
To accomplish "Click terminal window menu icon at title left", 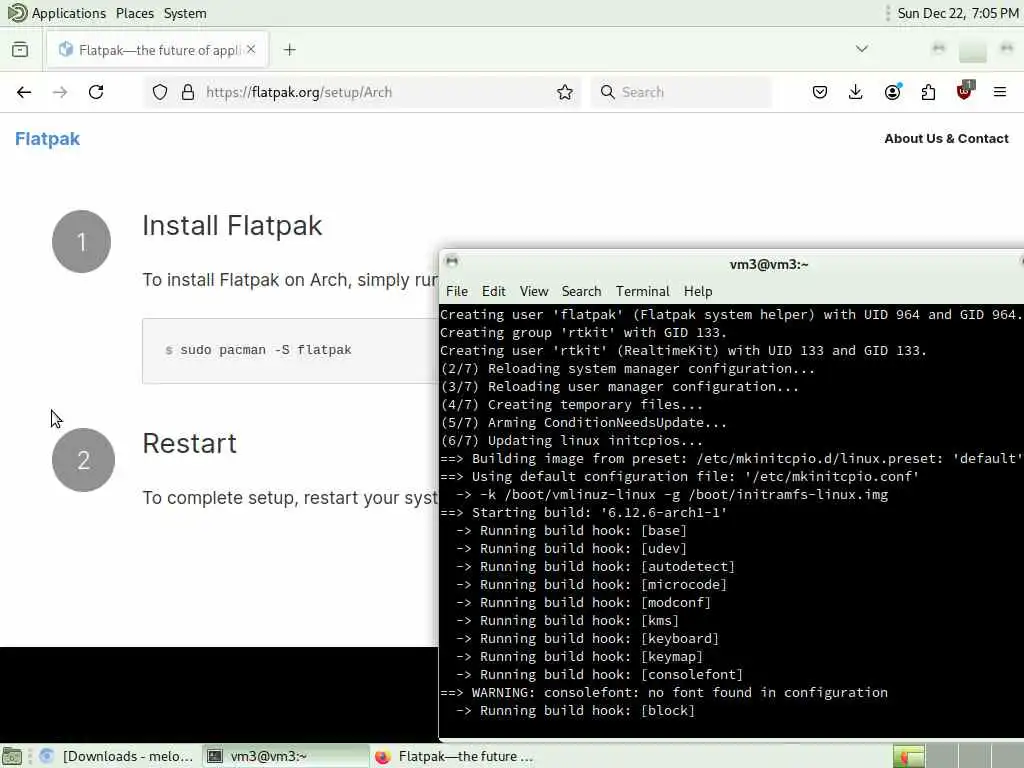I will tap(451, 262).
